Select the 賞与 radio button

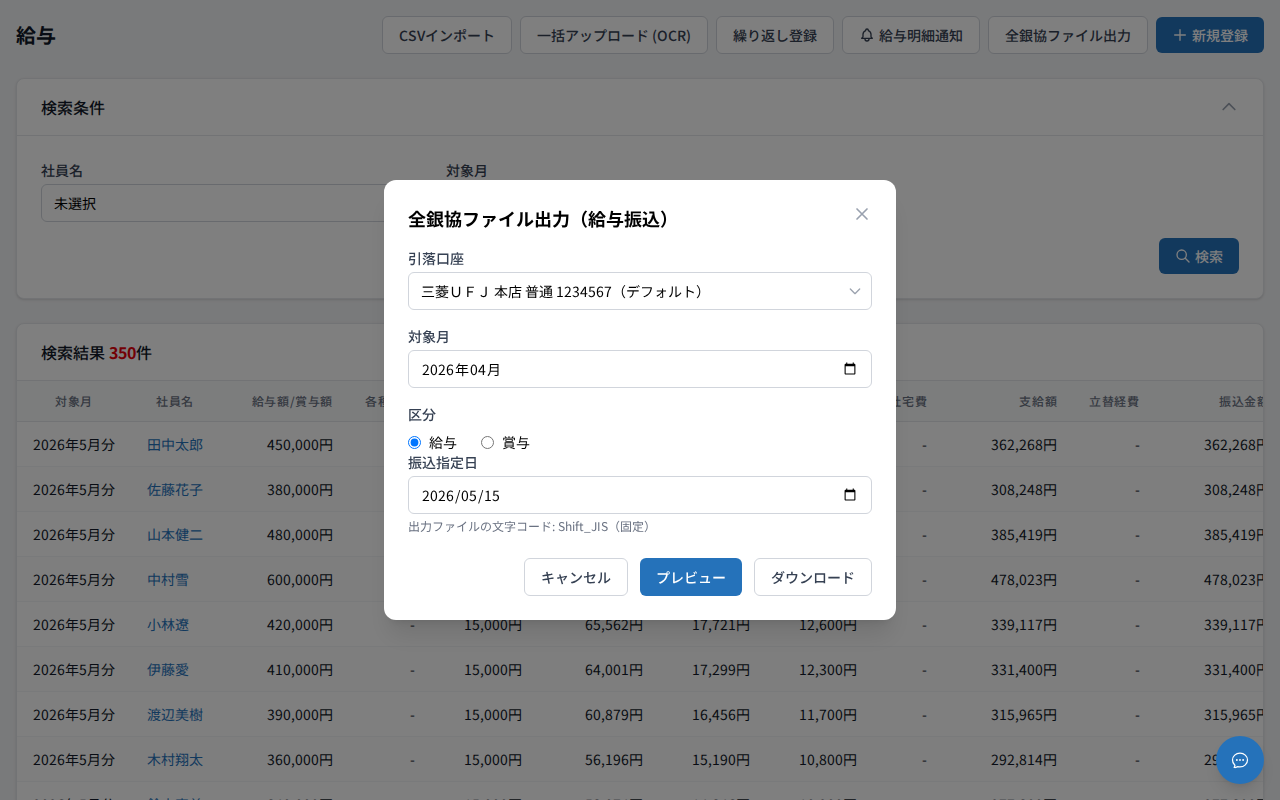[x=487, y=442]
